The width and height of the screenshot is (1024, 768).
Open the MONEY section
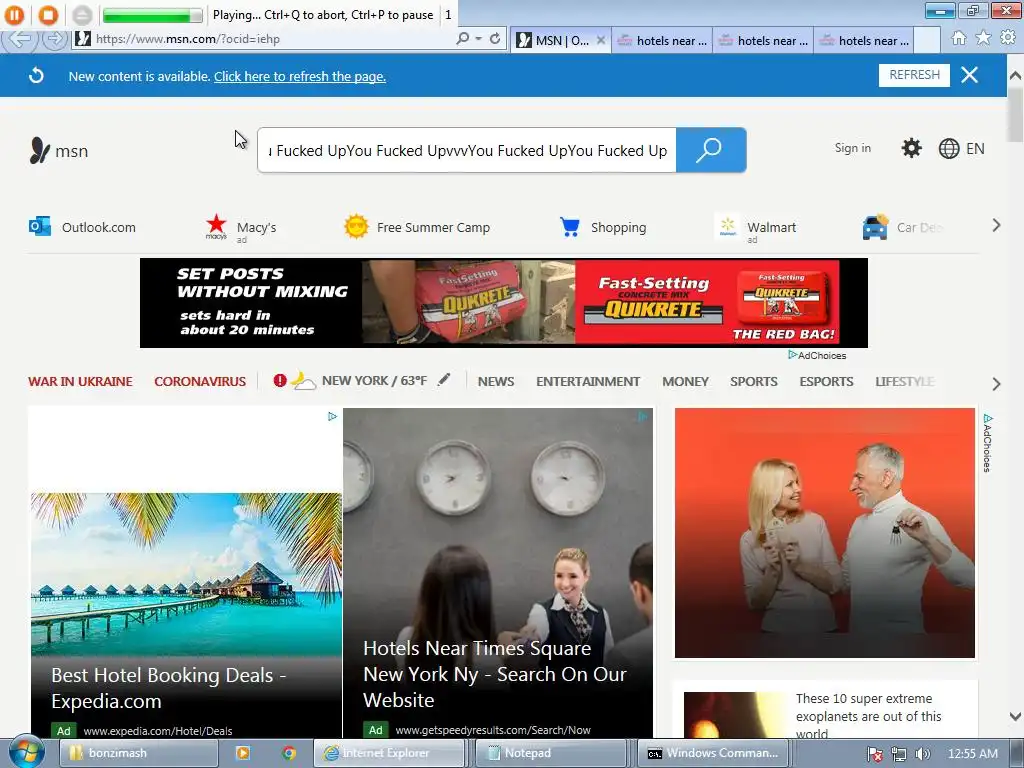685,381
